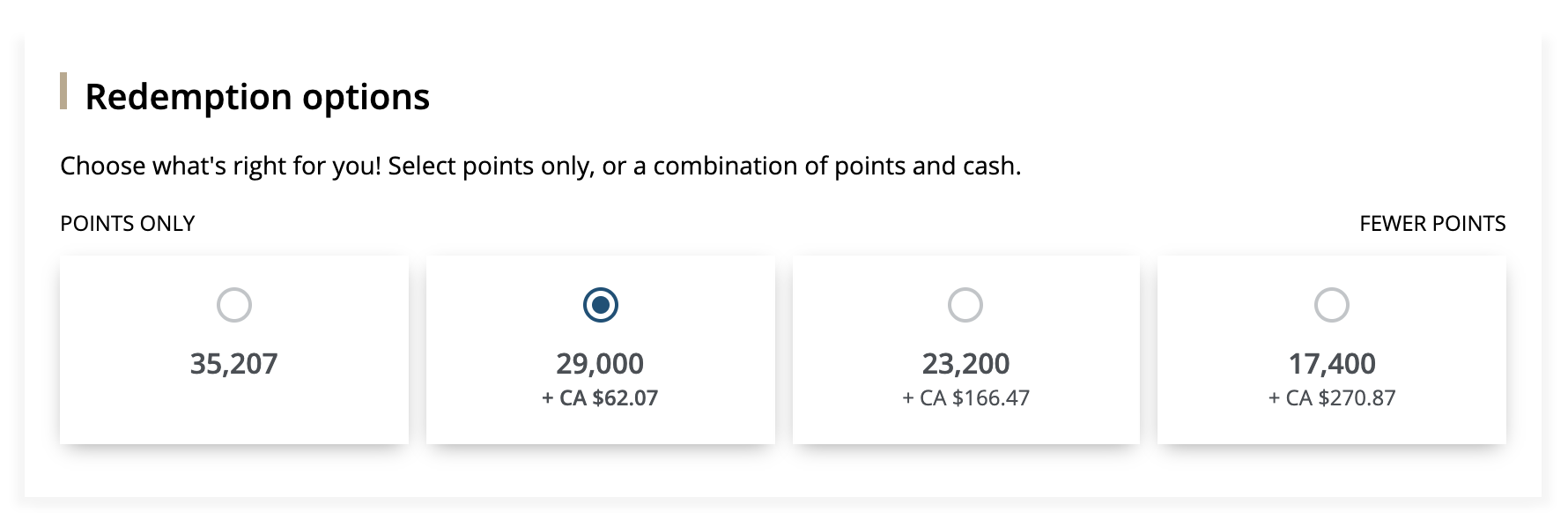Click the "Choose what's right for you" description
The width and height of the screenshot is (1568, 527).
(540, 166)
